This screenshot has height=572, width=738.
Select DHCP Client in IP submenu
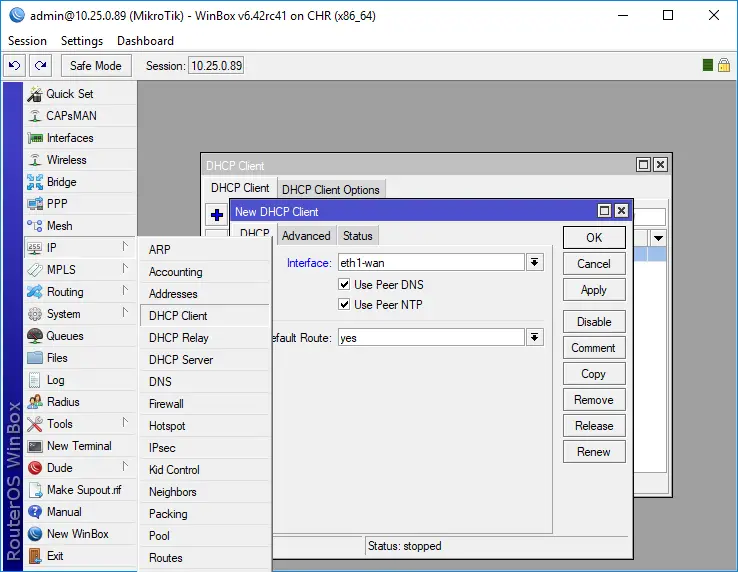pos(205,316)
